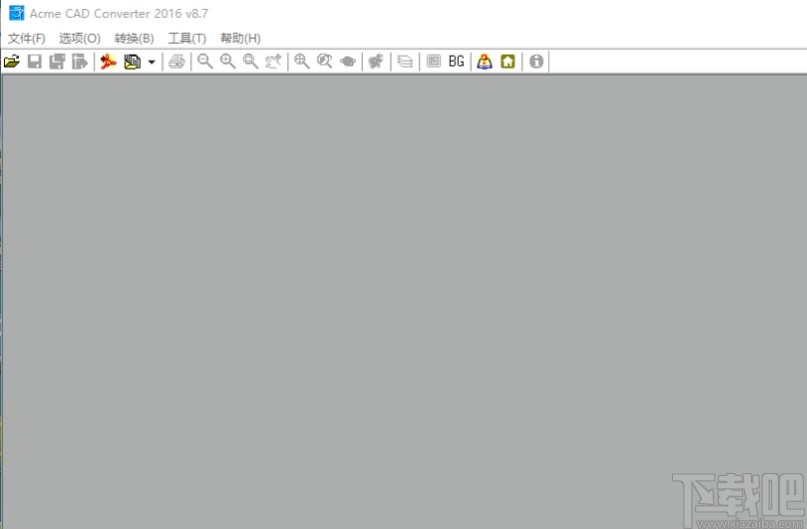Open the layers manager icon

point(405,62)
